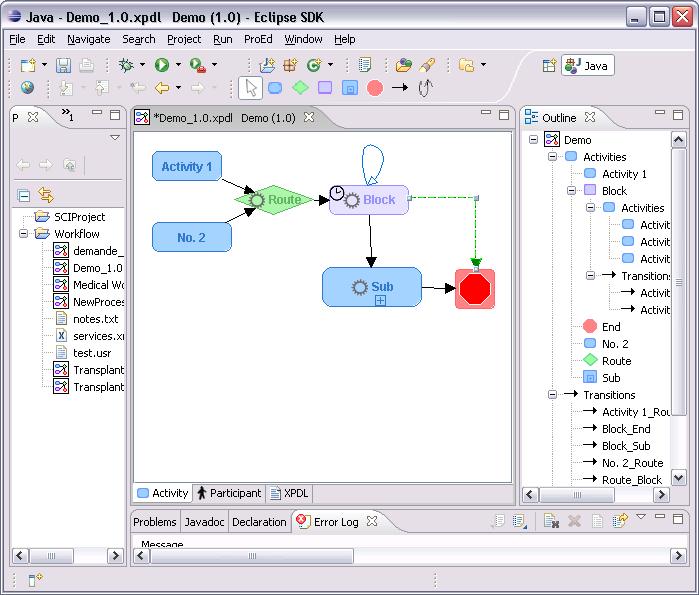The width and height of the screenshot is (699, 595).
Task: Click the red End node on canvas
Action: click(475, 289)
